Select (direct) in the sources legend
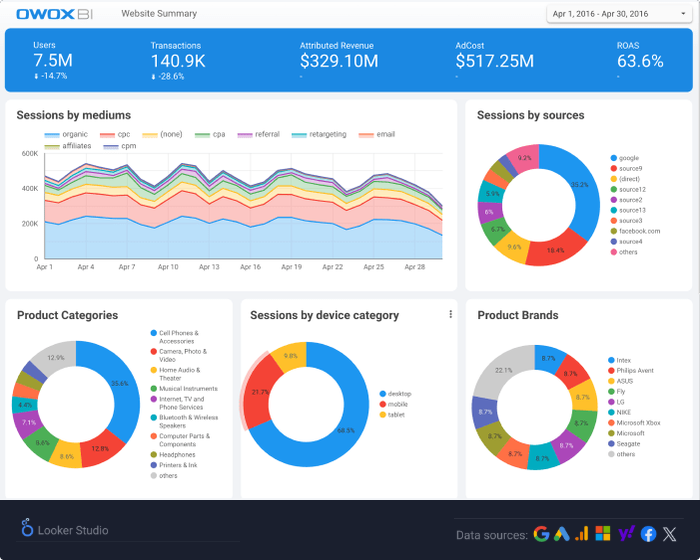The height and width of the screenshot is (560, 700). [625, 179]
